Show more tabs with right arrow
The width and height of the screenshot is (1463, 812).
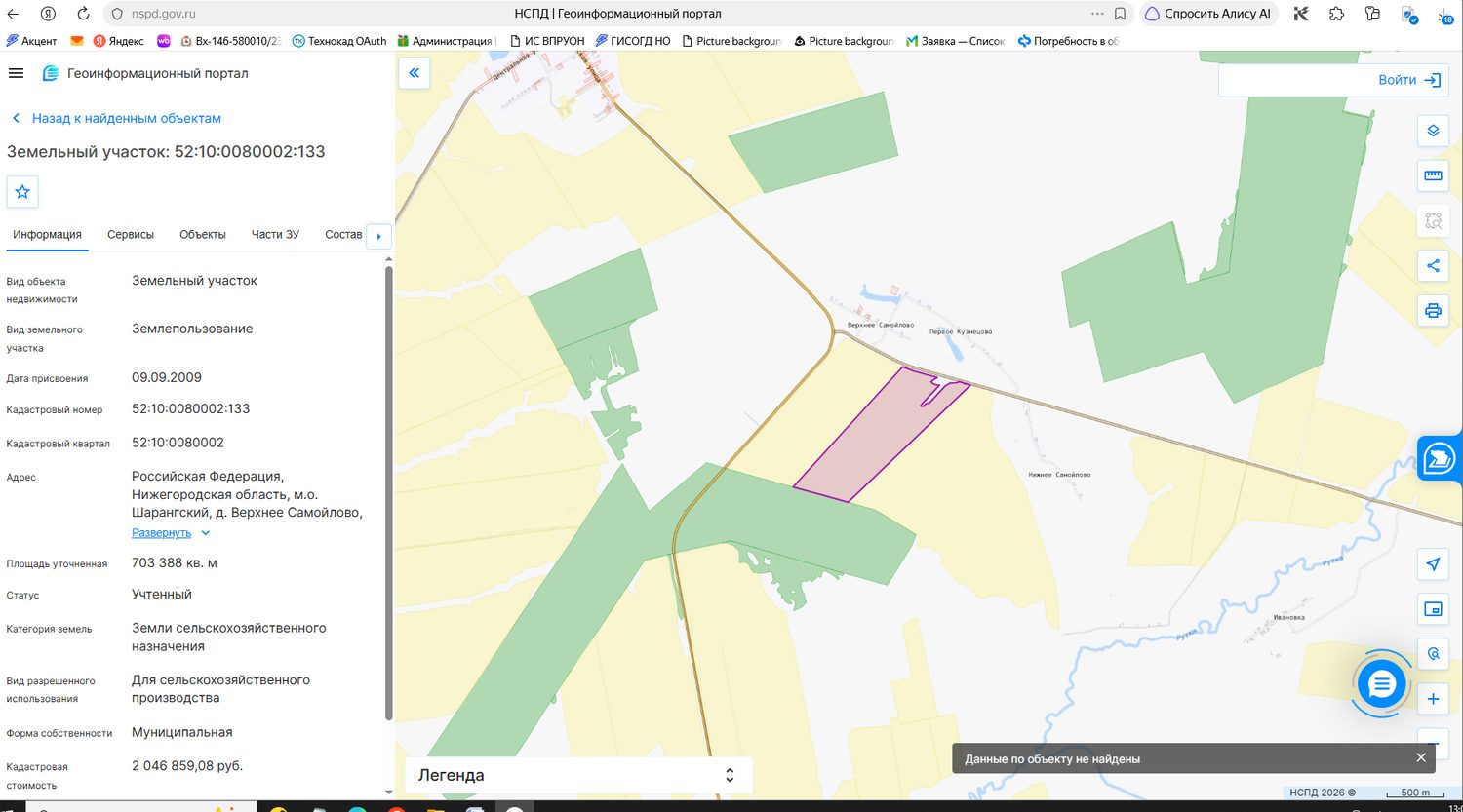(x=378, y=236)
